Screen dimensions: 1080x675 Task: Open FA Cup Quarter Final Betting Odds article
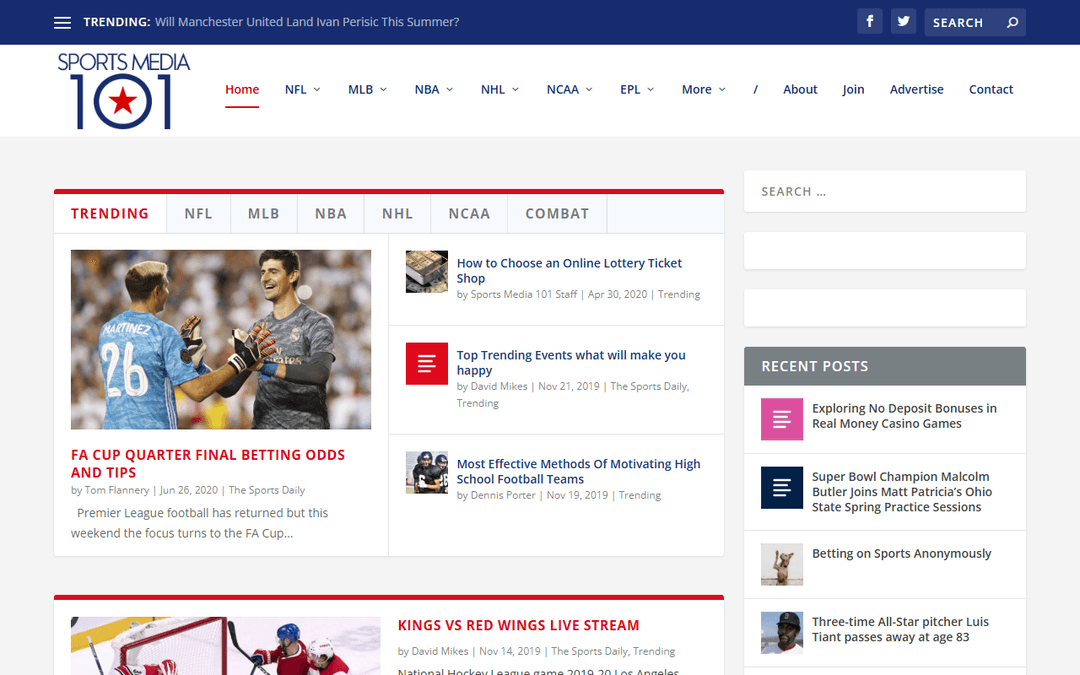tap(208, 464)
